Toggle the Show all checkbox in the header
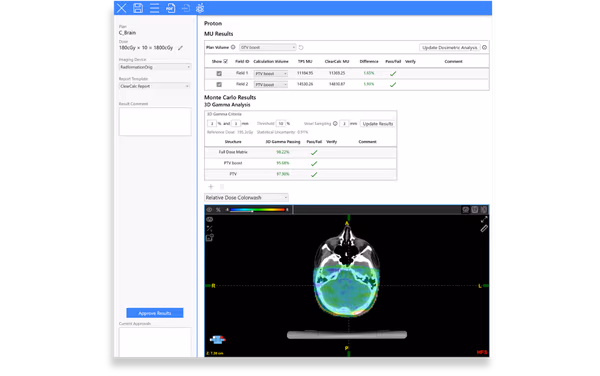Screen dimensions: 600x376 click(225, 61)
